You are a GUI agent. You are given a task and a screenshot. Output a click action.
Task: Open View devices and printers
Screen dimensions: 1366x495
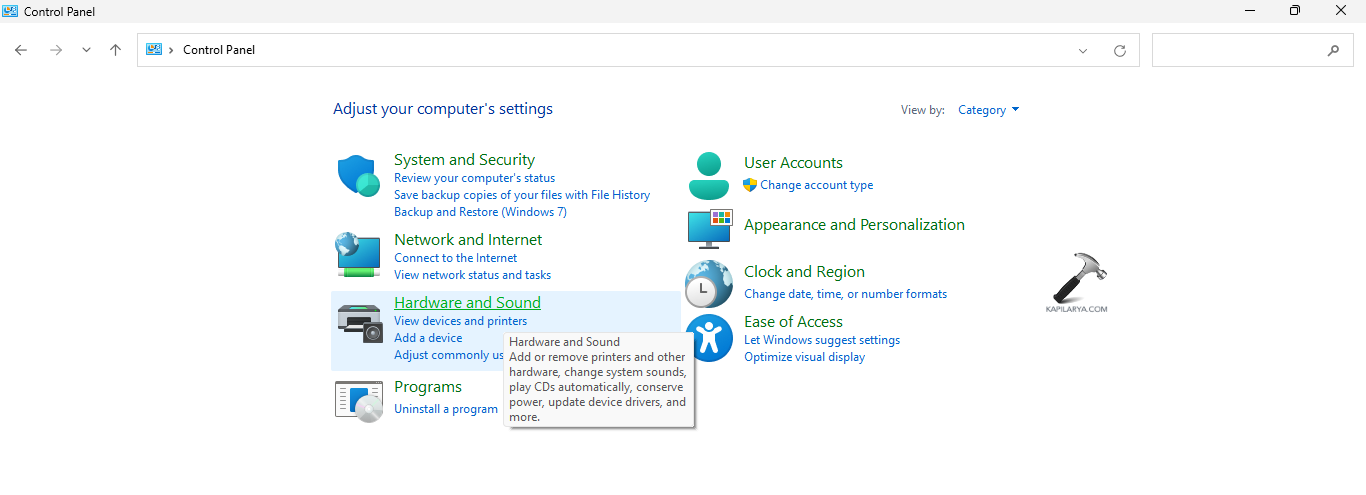pyautogui.click(x=460, y=321)
